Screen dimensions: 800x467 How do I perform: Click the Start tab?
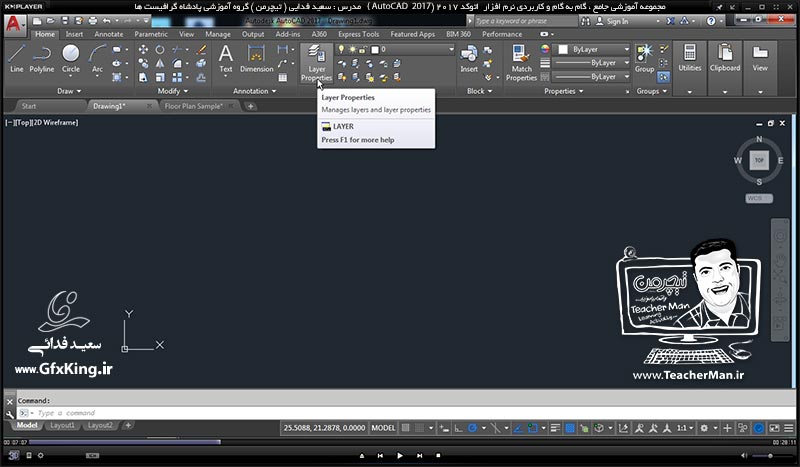[29, 106]
